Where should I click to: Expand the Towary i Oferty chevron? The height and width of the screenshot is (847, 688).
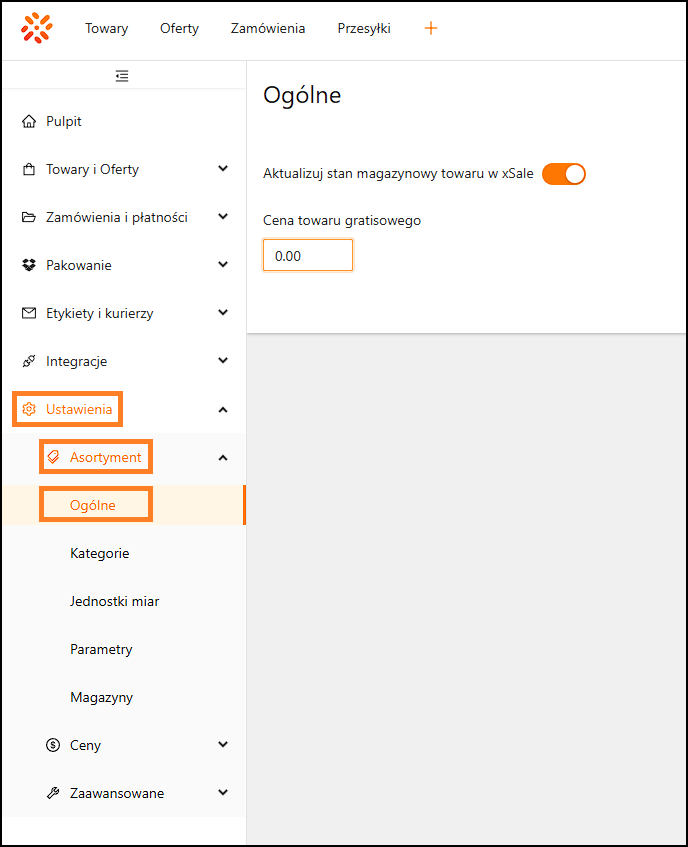click(x=223, y=169)
